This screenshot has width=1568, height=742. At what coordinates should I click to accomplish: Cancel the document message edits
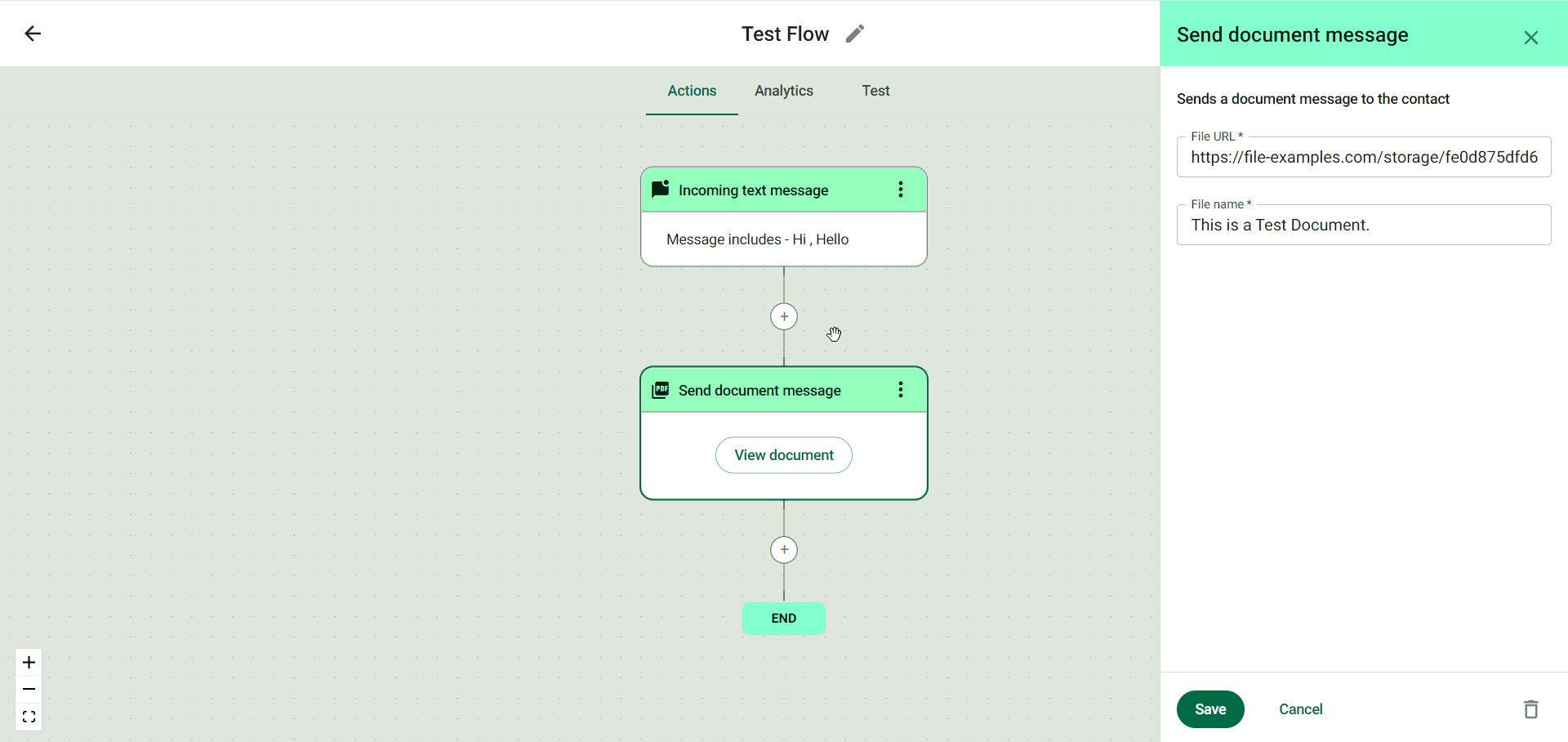coord(1300,709)
